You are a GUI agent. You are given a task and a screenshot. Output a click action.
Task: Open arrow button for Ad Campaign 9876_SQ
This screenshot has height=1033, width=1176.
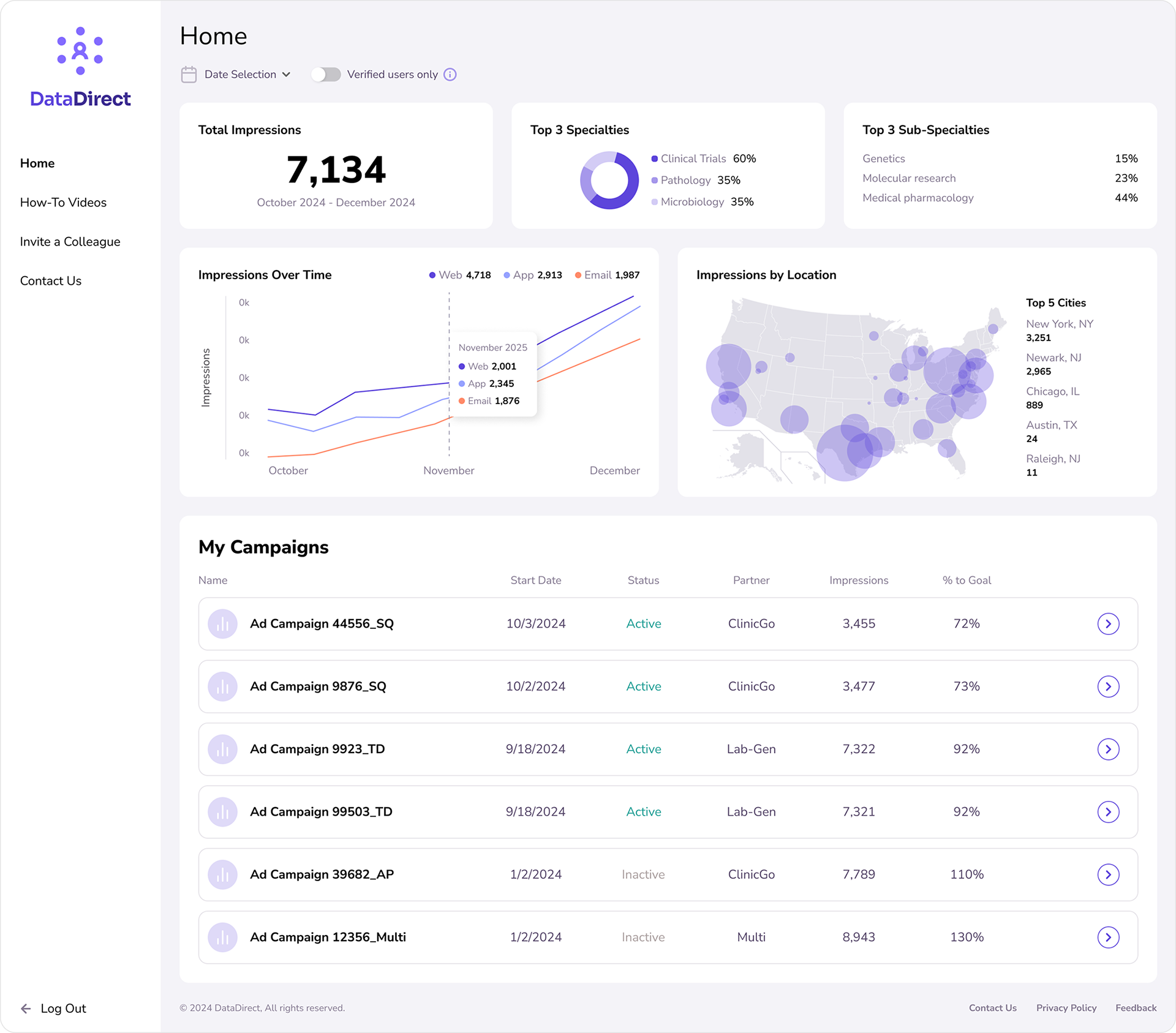click(x=1107, y=686)
